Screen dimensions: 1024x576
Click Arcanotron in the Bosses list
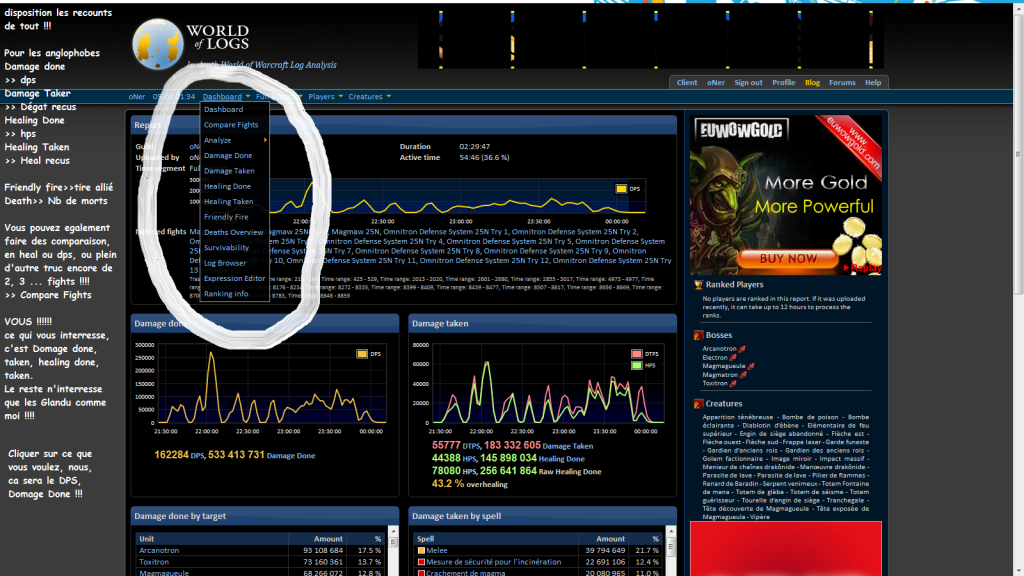click(719, 349)
